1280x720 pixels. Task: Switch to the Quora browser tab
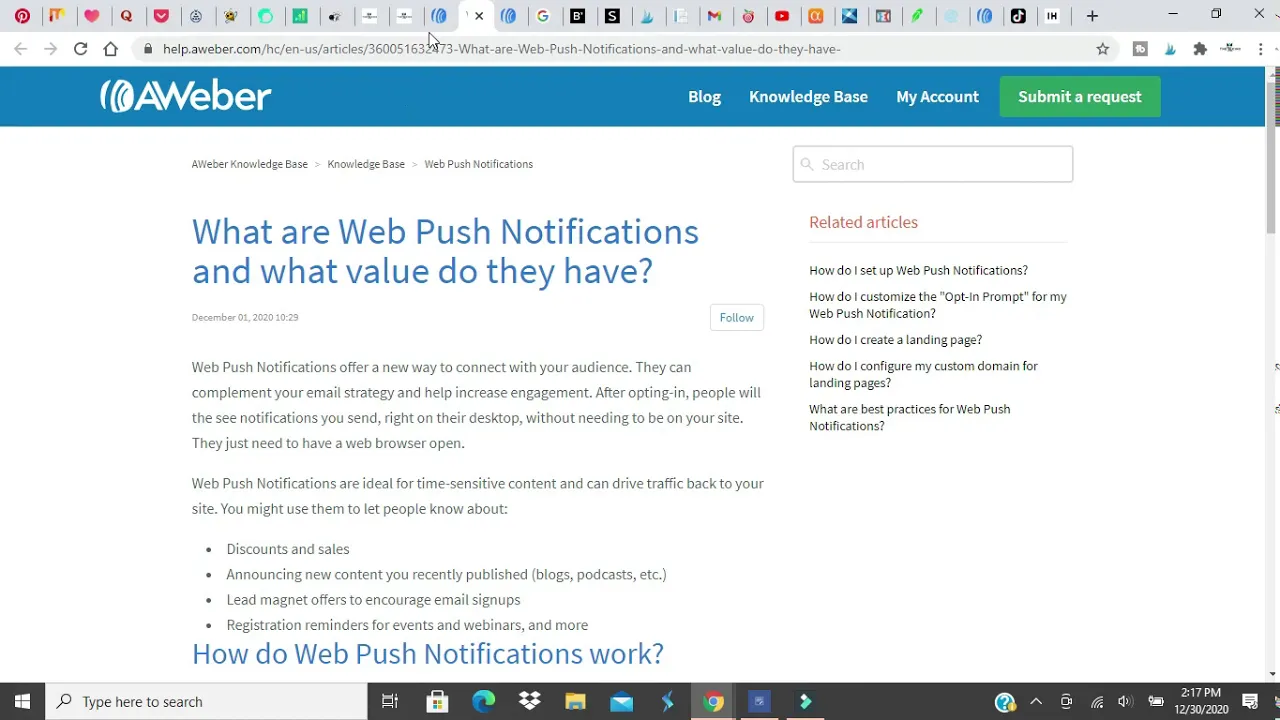tap(126, 16)
